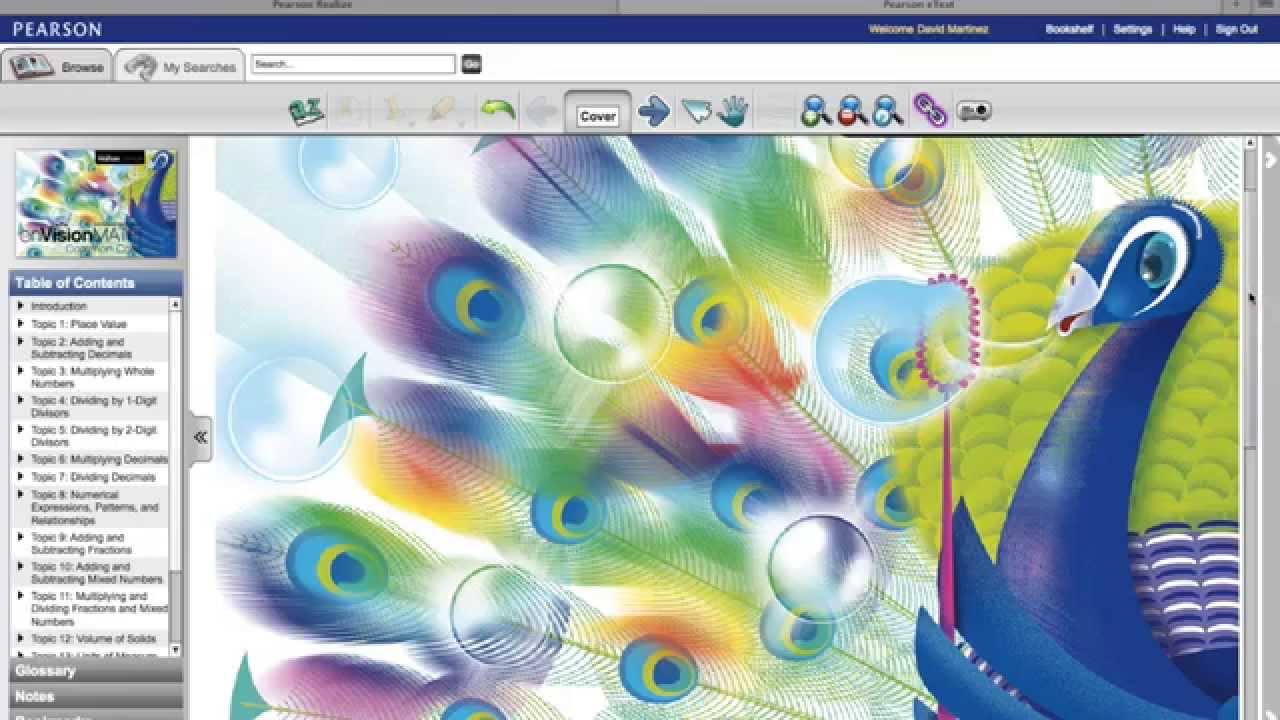Switch to the My Searches tab

click(x=180, y=67)
